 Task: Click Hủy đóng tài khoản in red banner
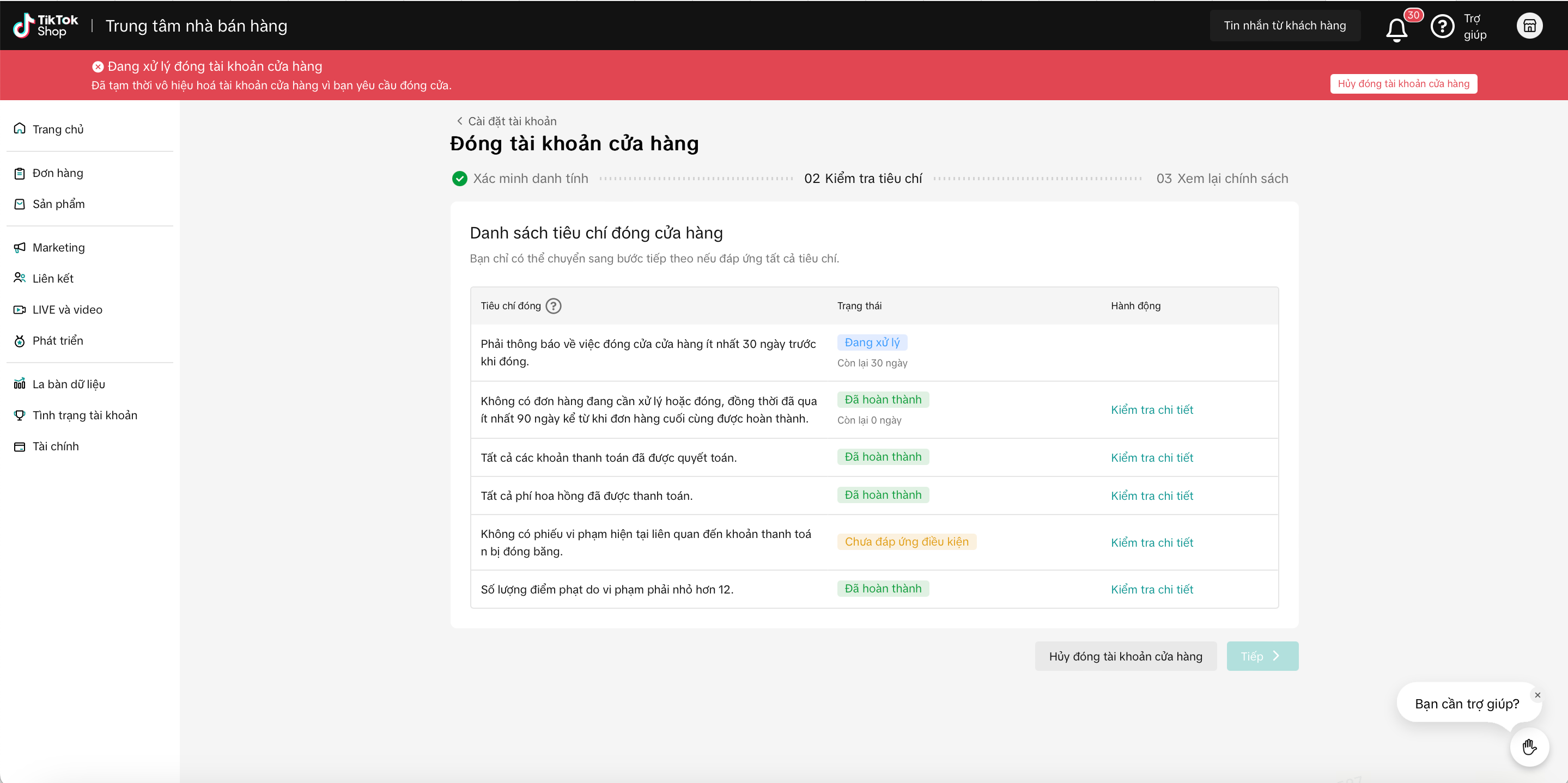(x=1402, y=84)
